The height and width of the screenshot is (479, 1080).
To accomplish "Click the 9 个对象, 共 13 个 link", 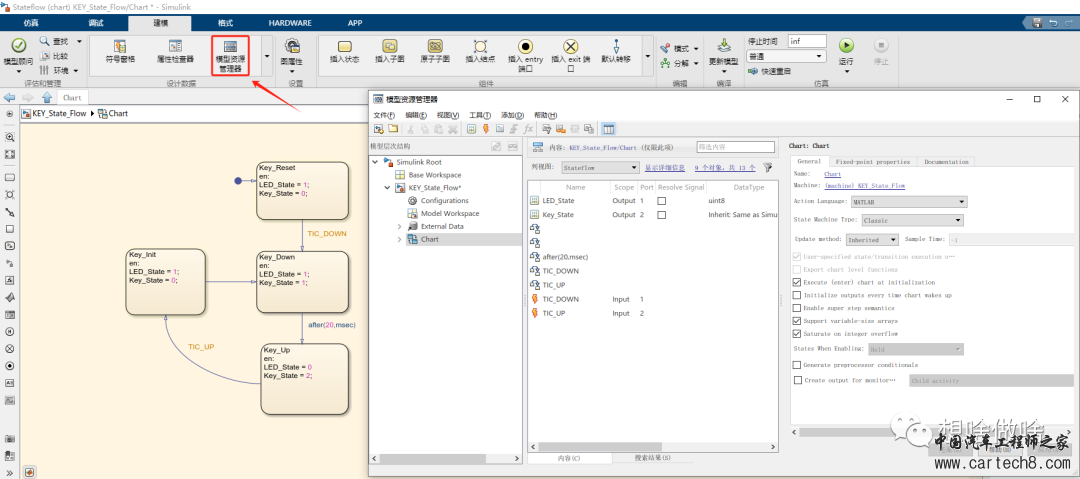I will [725, 167].
